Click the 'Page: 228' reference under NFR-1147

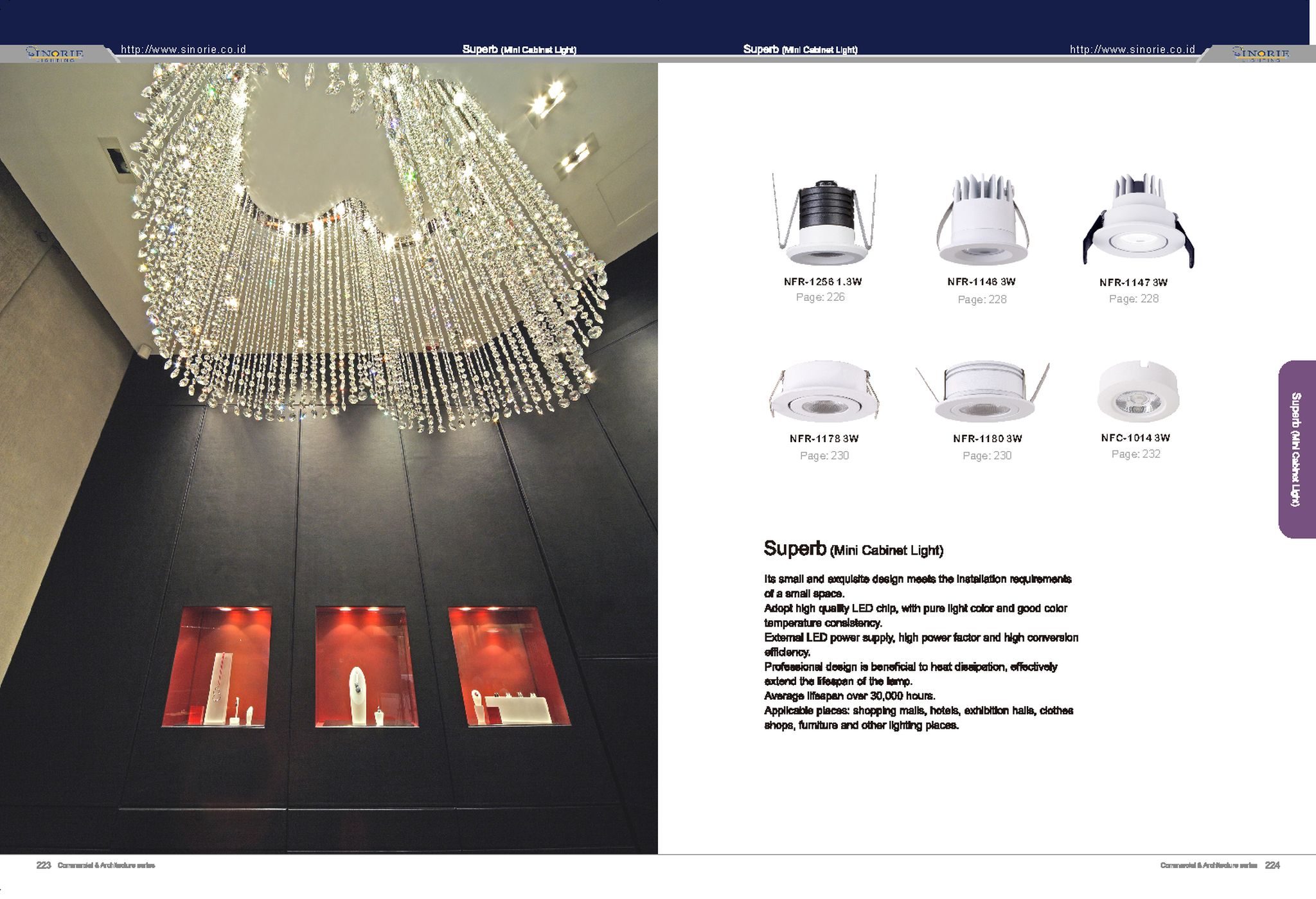(1134, 299)
